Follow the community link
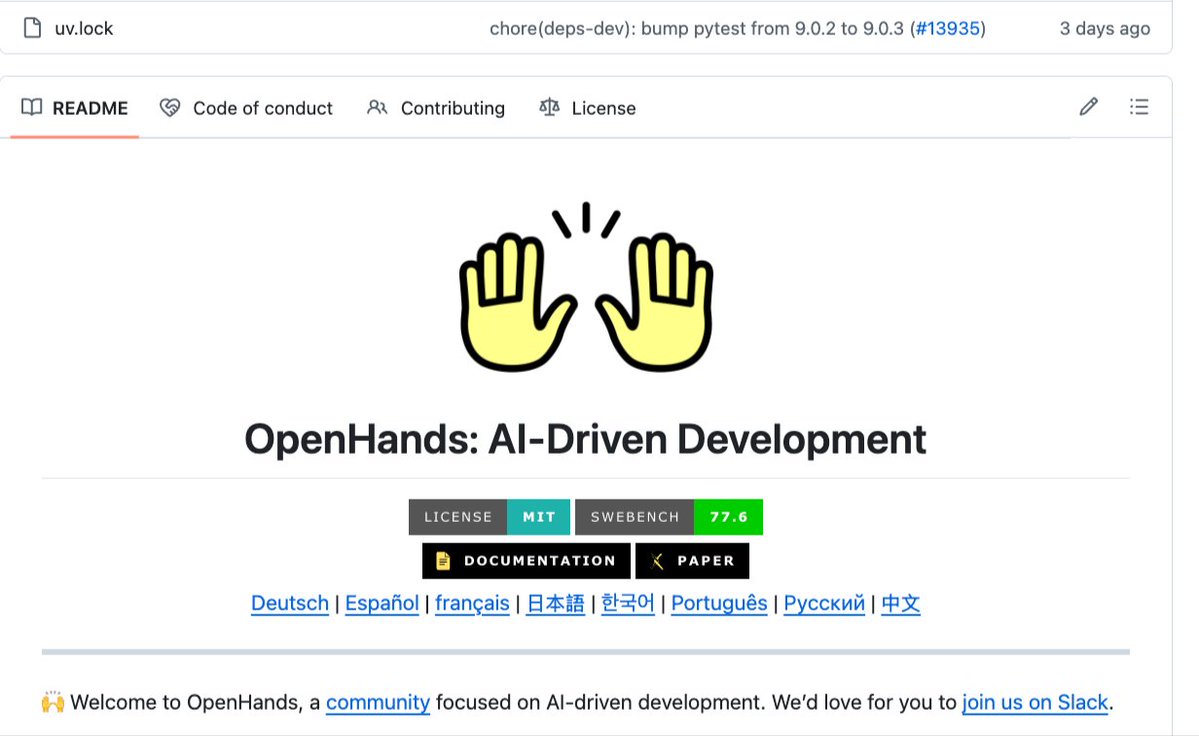The image size is (1199, 736). 378,702
